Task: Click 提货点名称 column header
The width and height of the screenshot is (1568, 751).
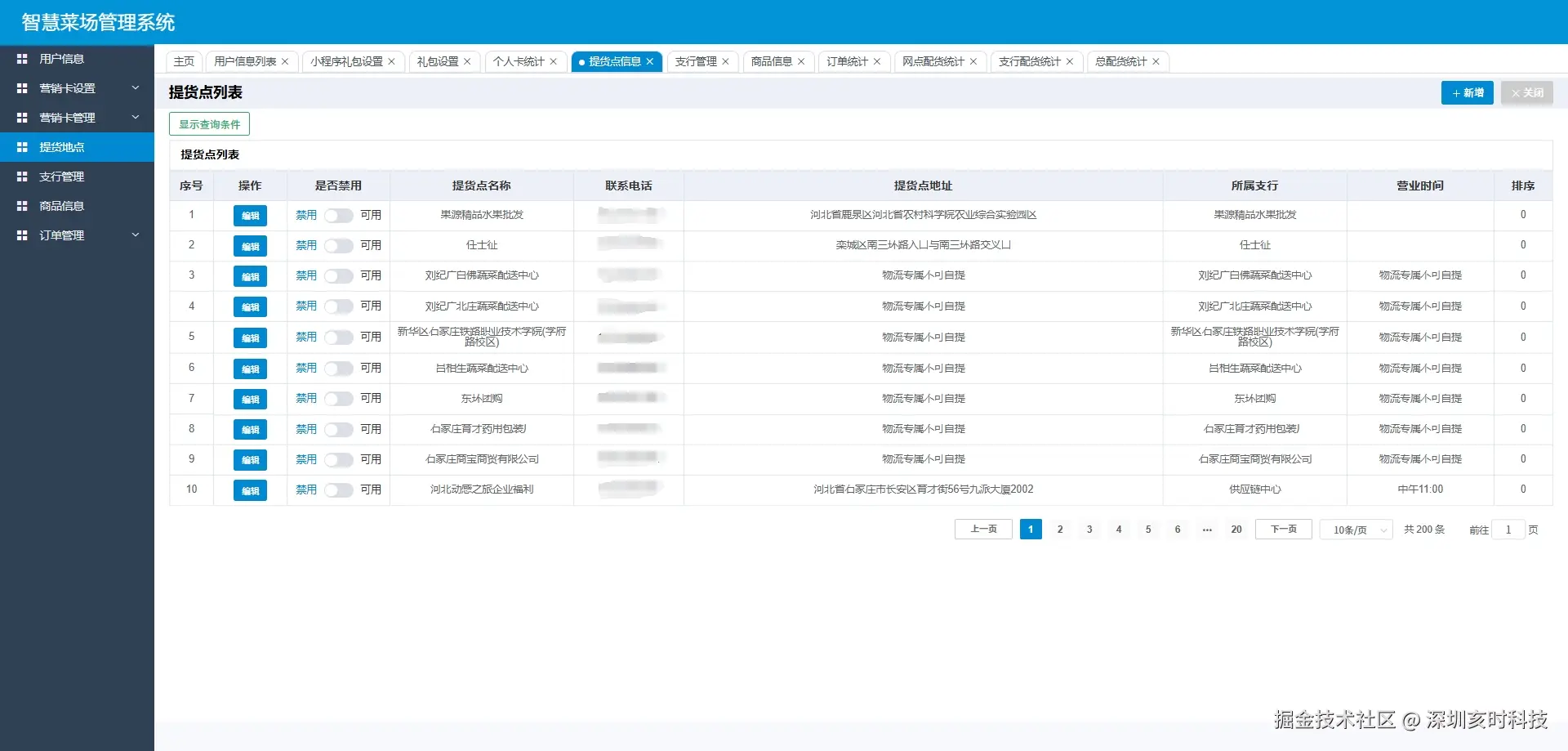Action: [482, 186]
